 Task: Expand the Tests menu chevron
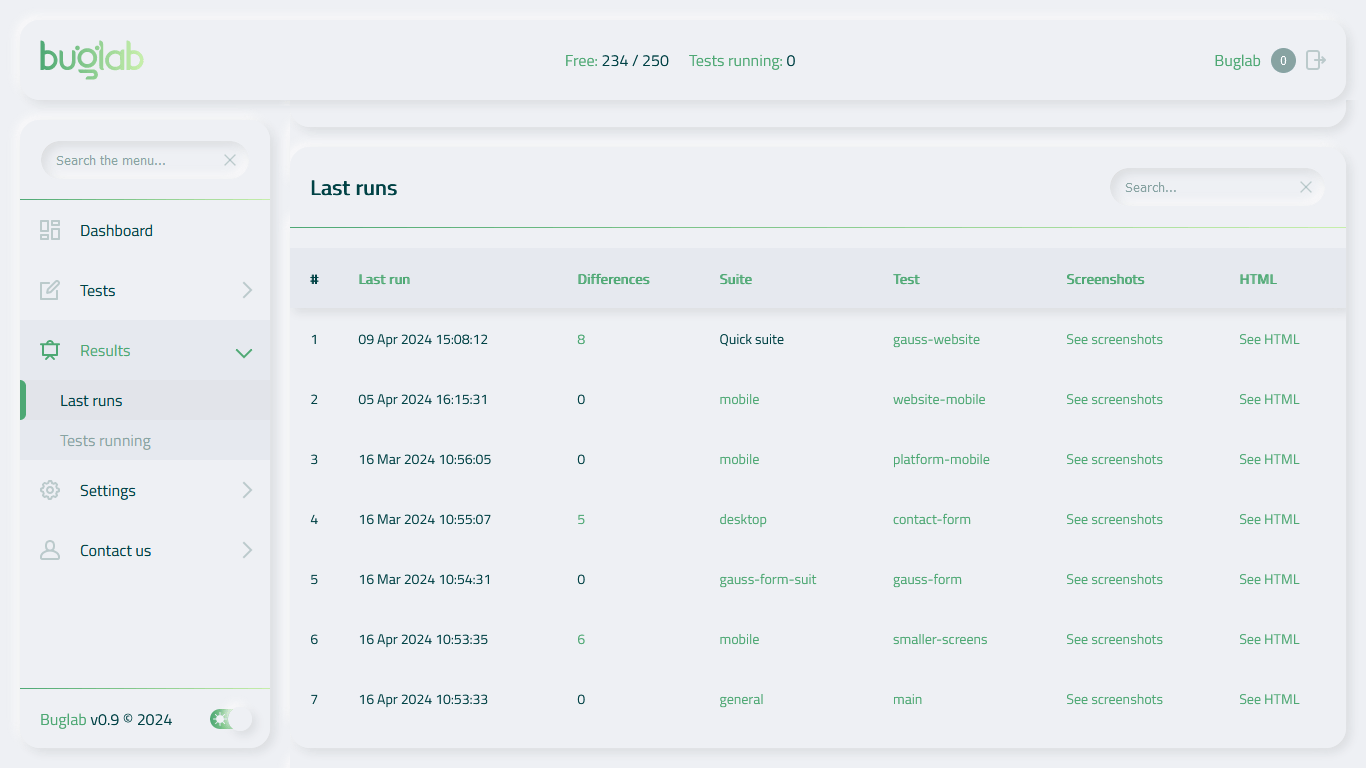click(247, 290)
